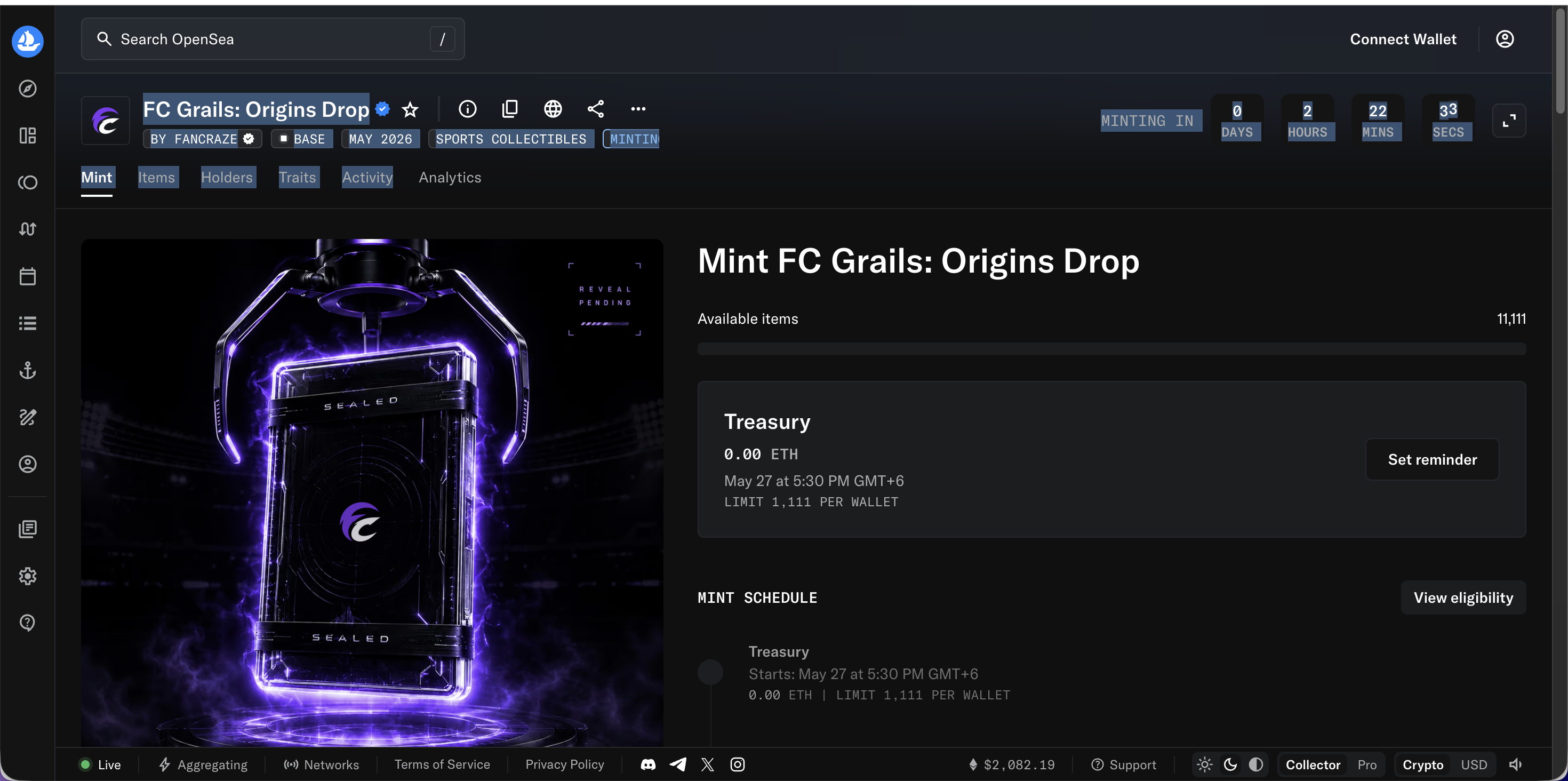Open the Tokens coin icon in sidebar
The width and height of the screenshot is (1568, 781).
[27, 182]
